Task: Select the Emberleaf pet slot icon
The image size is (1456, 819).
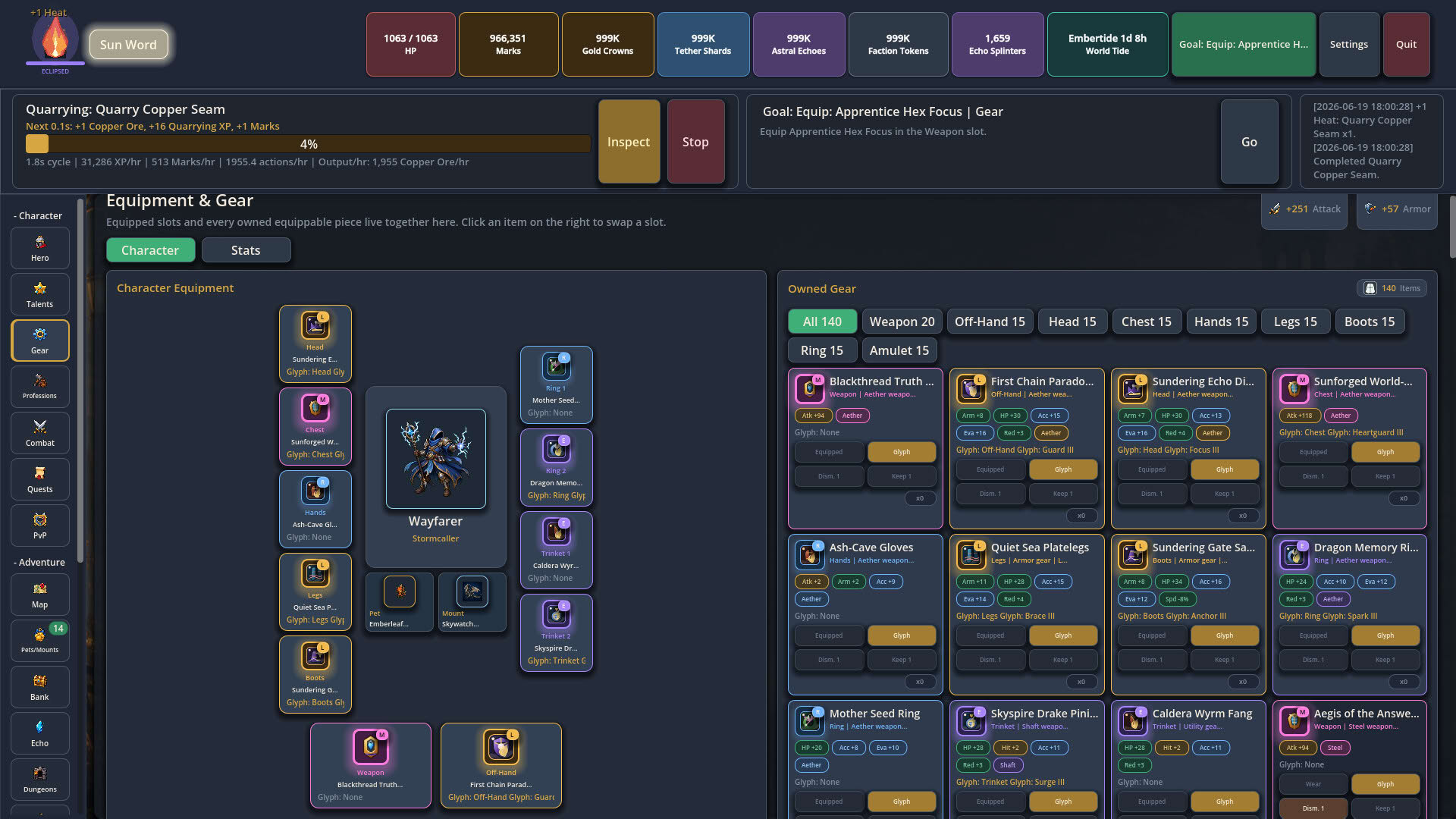Action: [400, 591]
